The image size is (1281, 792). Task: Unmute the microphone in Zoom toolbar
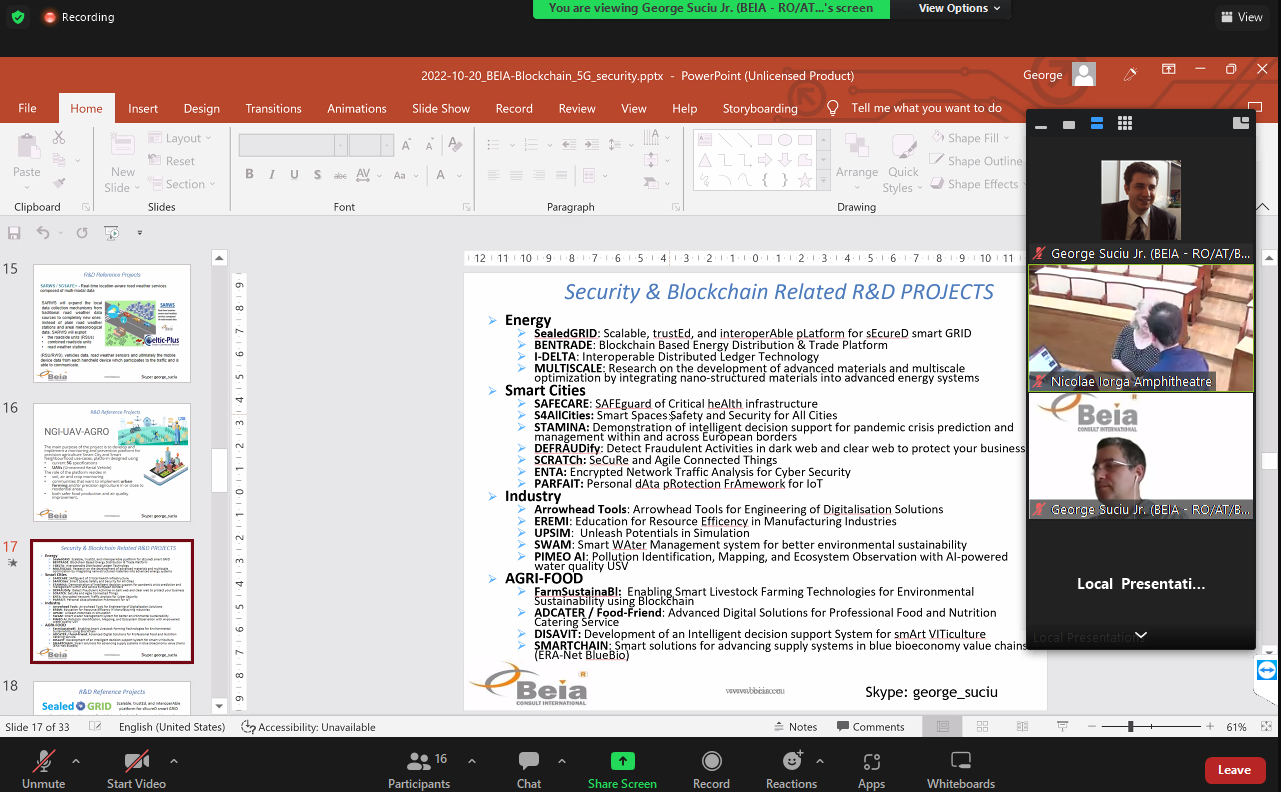click(43, 768)
